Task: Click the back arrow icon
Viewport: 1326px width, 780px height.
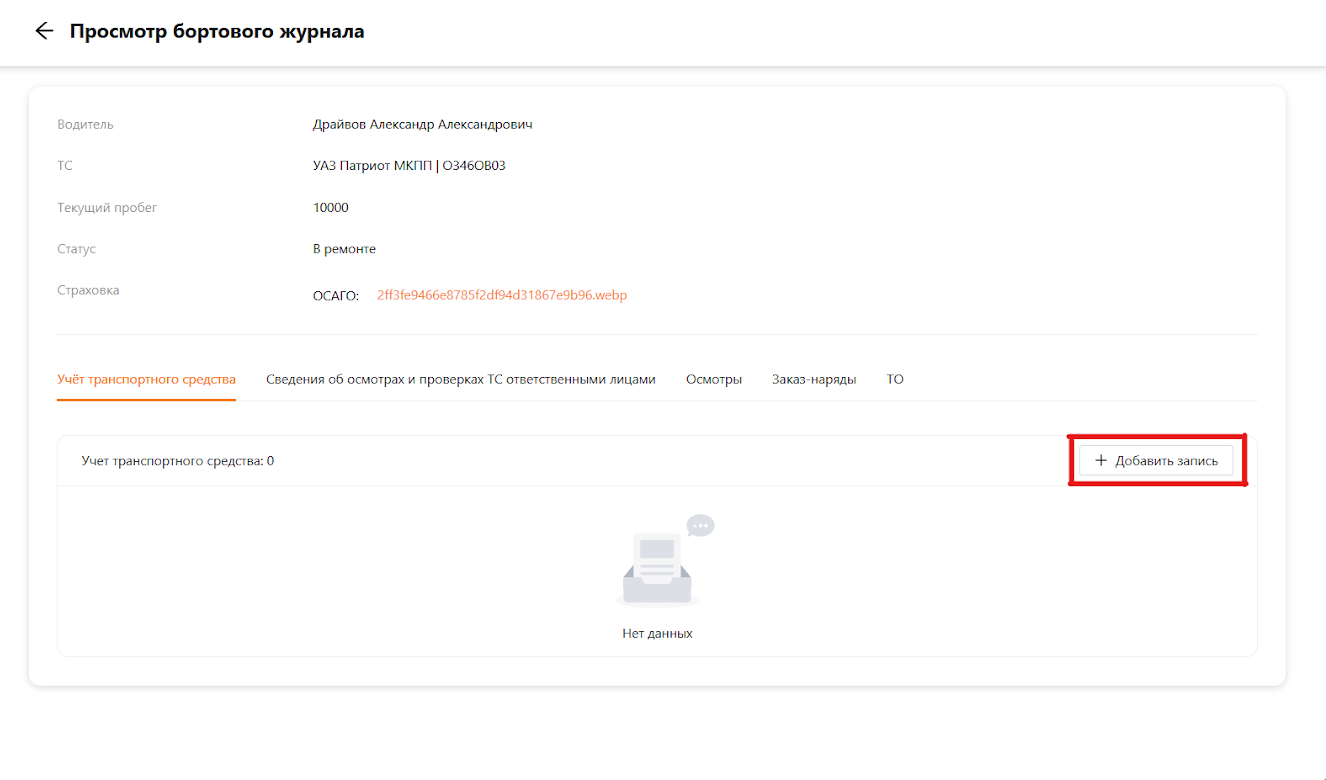Action: pos(43,31)
